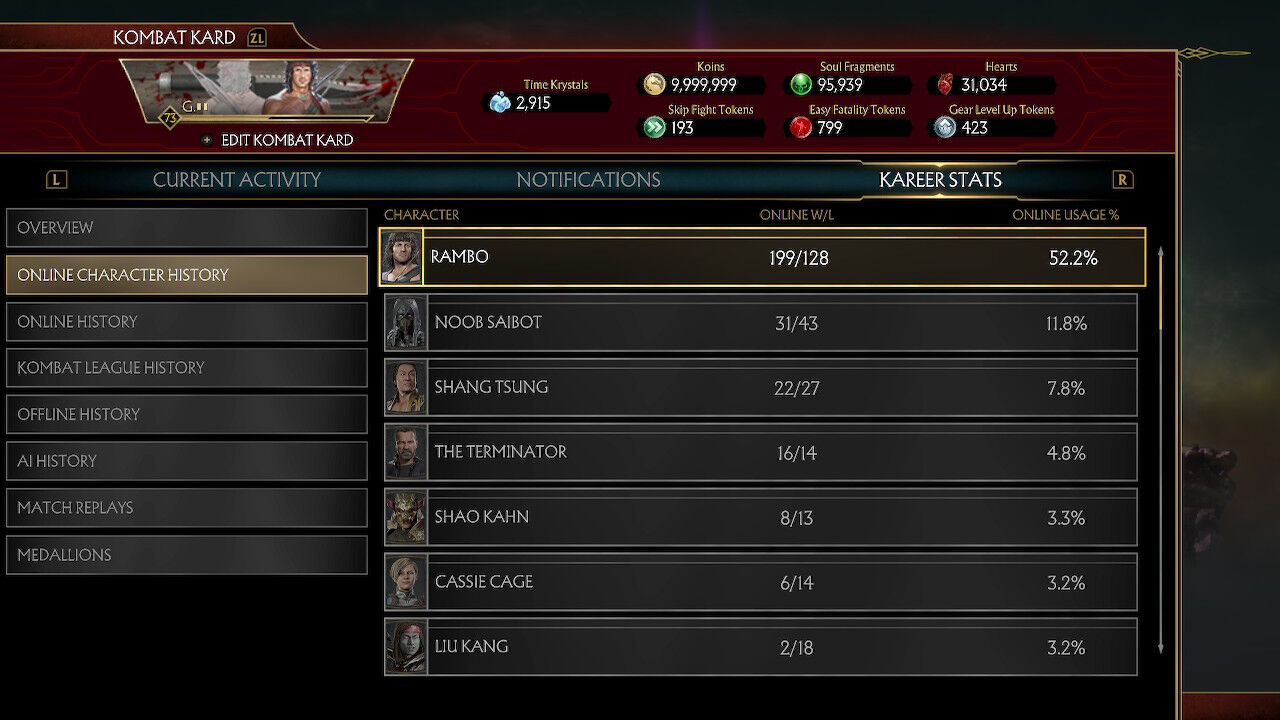This screenshot has width=1280, height=720.
Task: Click the character list scrollbar
Action: 1160,450
